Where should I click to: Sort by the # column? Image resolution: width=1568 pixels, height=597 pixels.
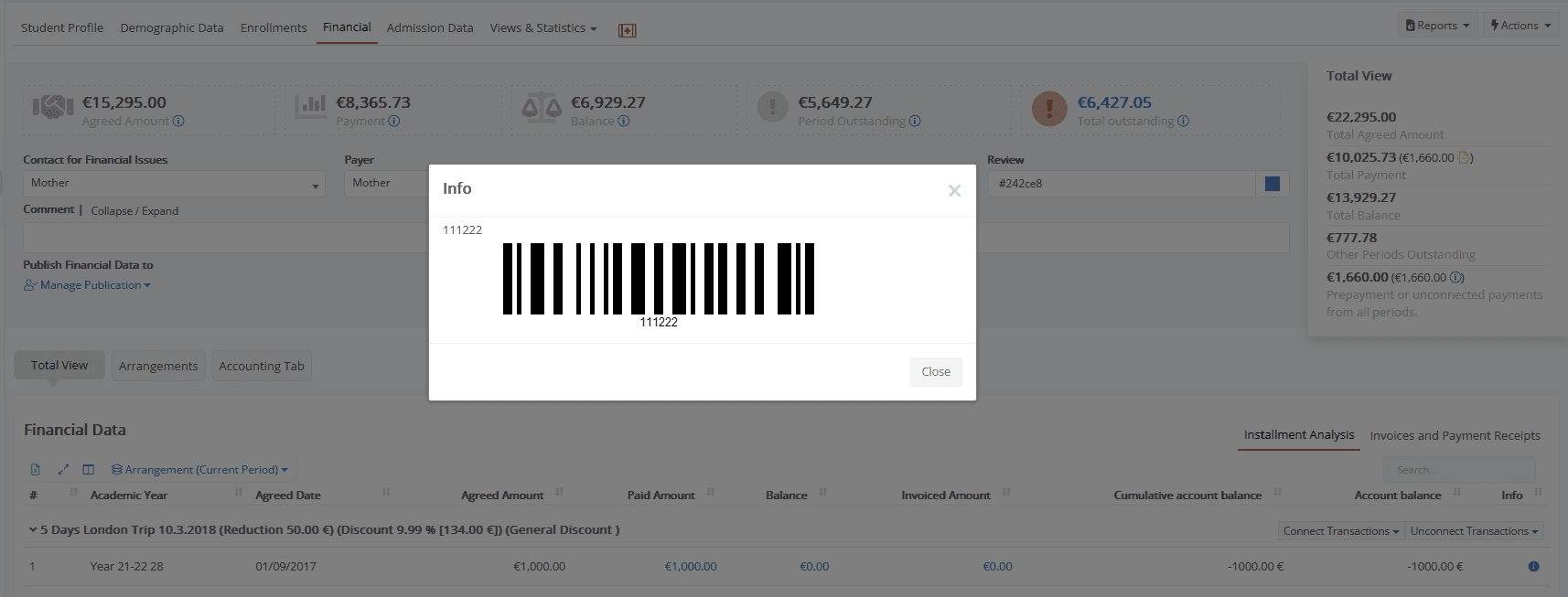[x=33, y=495]
